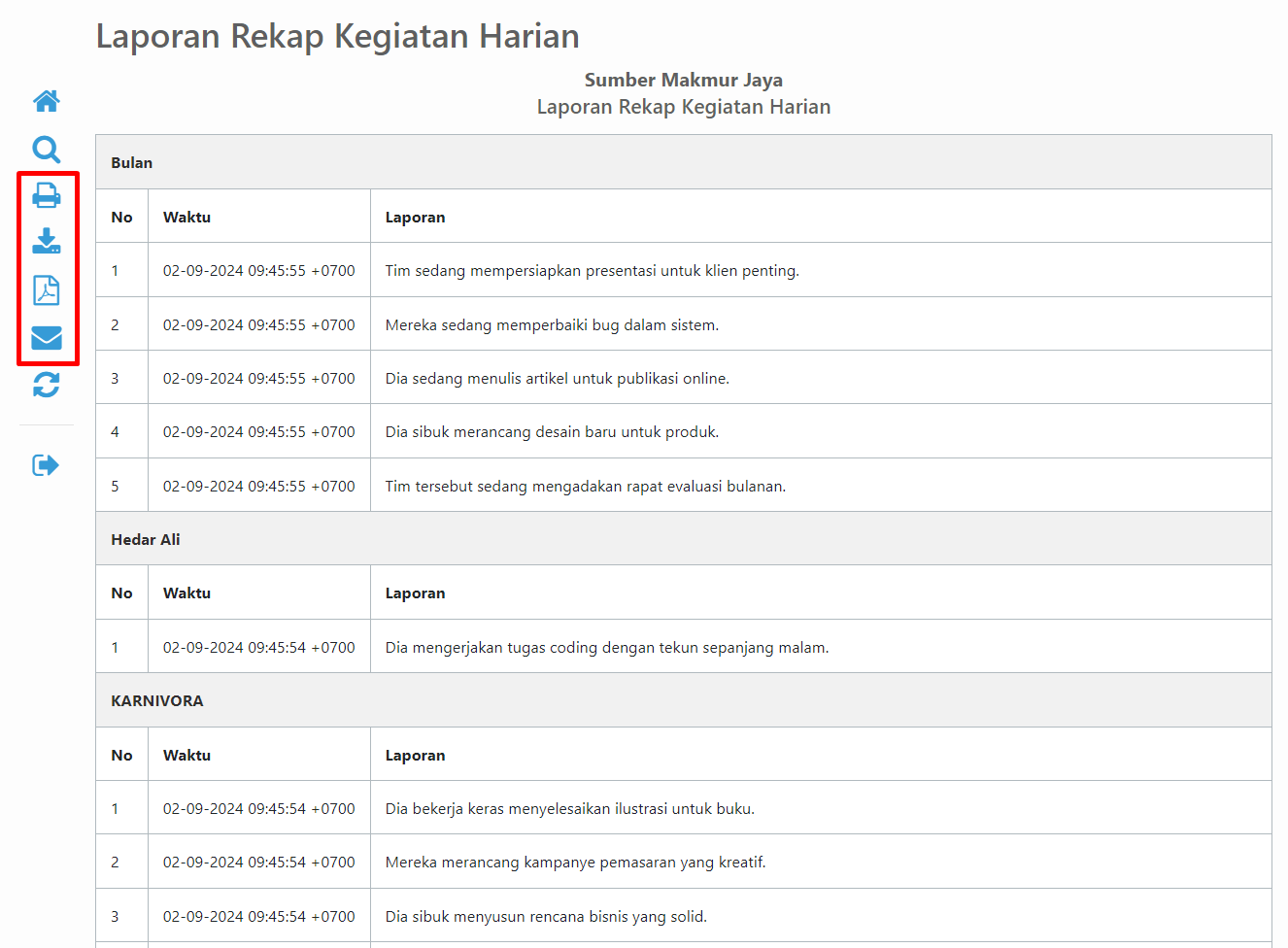Image resolution: width=1288 pixels, height=948 pixels.
Task: Click 'No' column header under KARNIVORA
Action: click(x=121, y=755)
